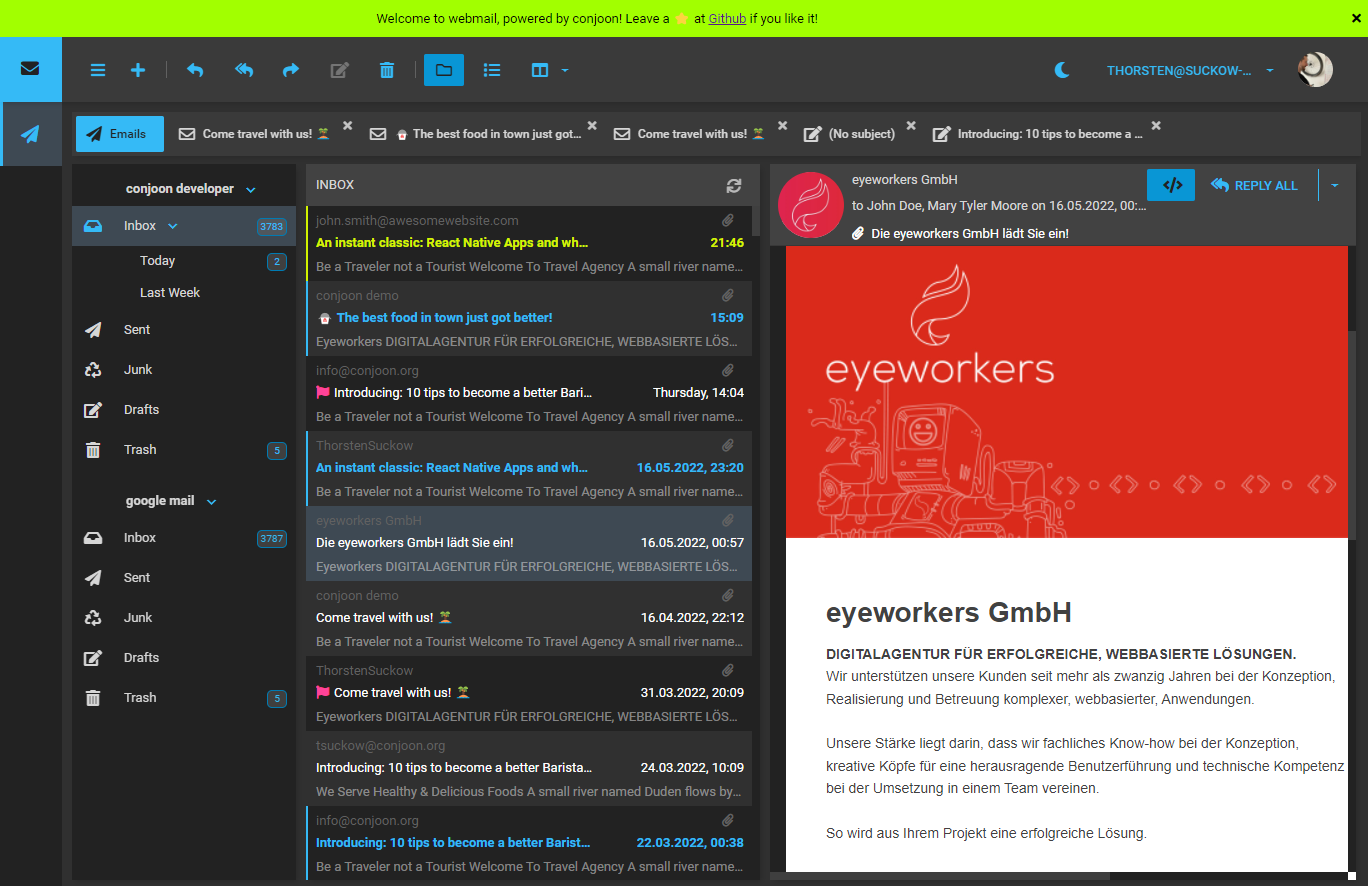
Task: Click attachment clip on eyeworkers GmbH email
Action: [x=729, y=521]
